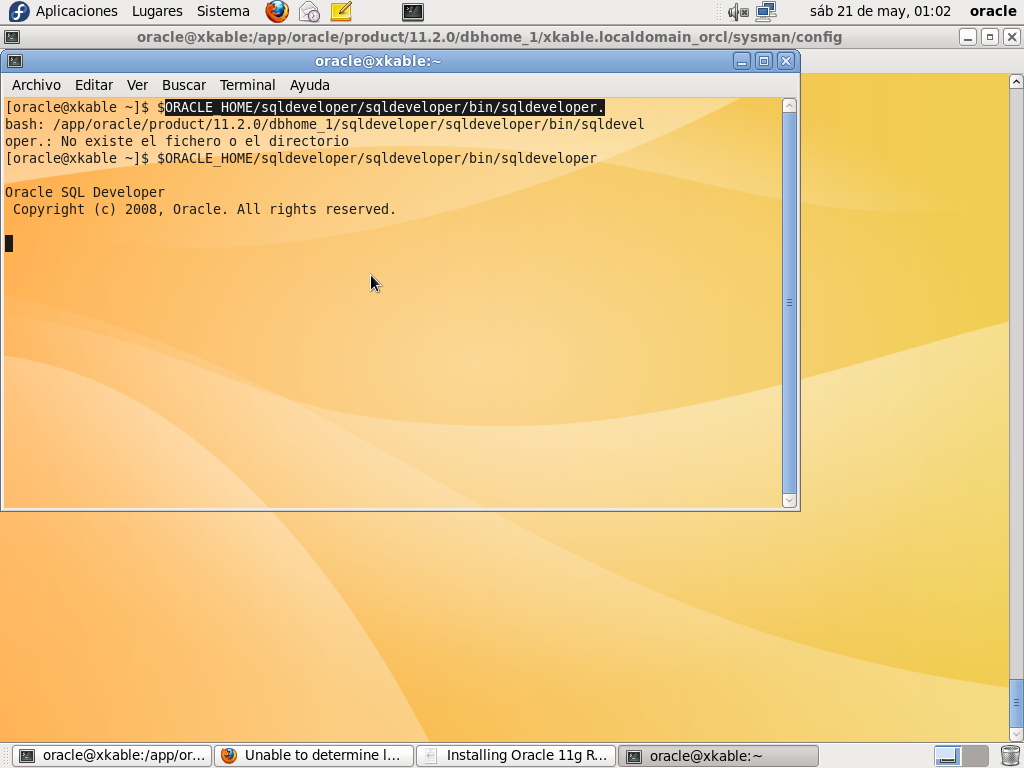1024x768 pixels.
Task: Minimize the oracle@xkable:~ terminal window
Action: click(741, 61)
